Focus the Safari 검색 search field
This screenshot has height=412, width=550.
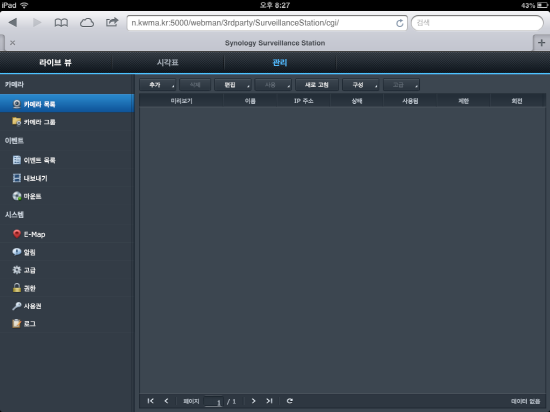click(x=477, y=23)
